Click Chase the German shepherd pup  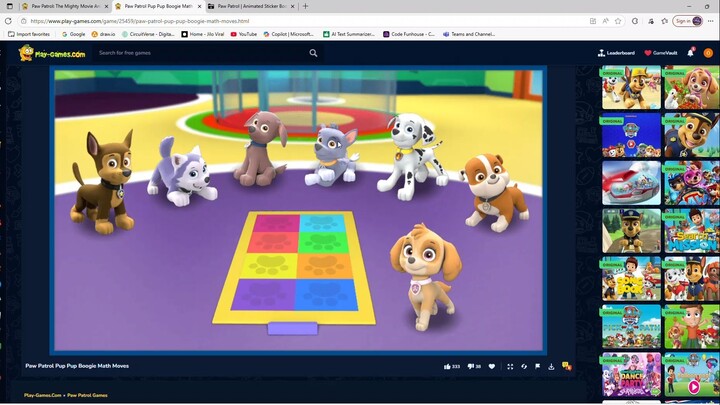(x=103, y=182)
